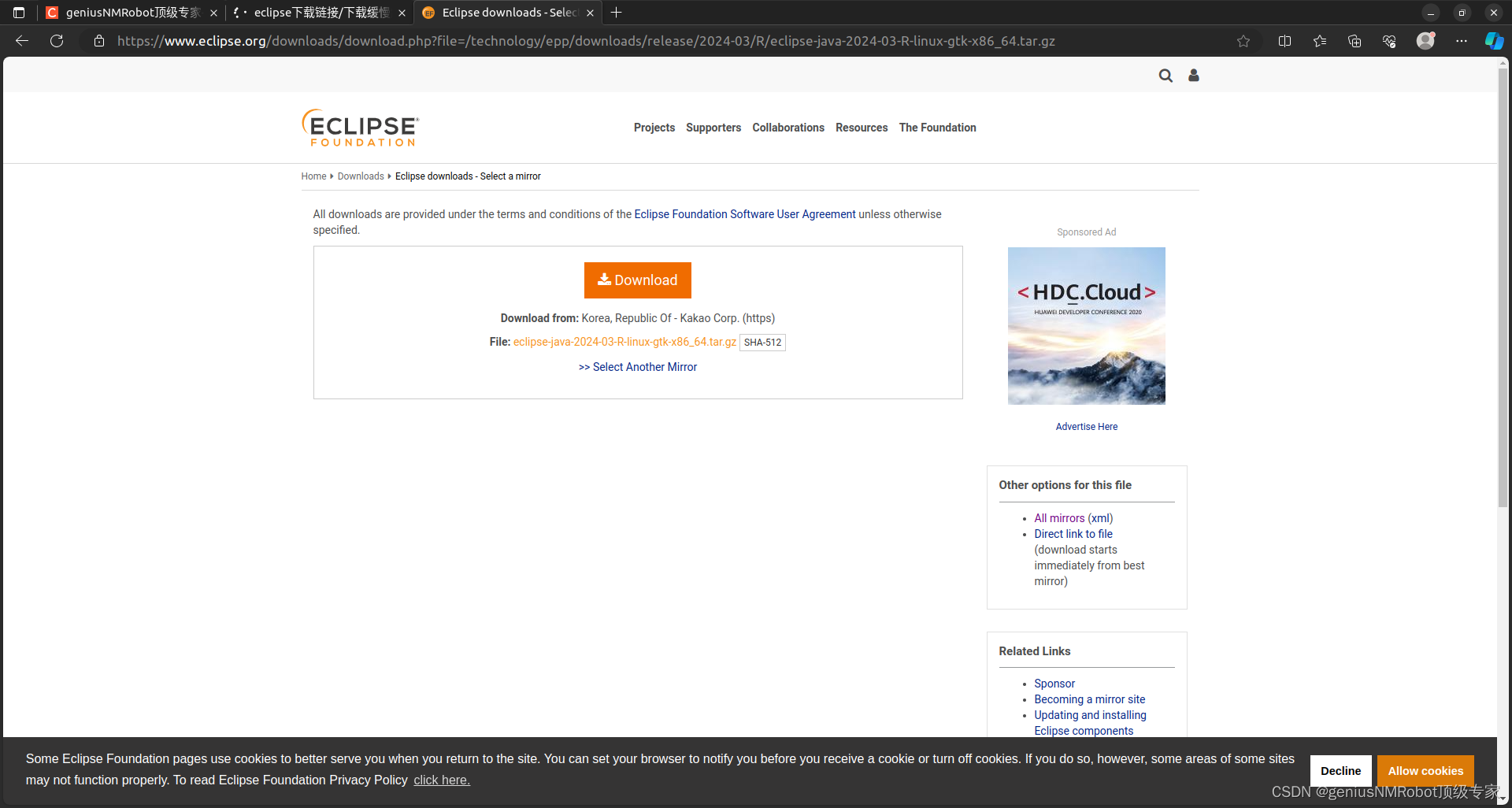Open Updating and installing Eclipse components link
This screenshot has width=1512, height=808.
(x=1090, y=723)
